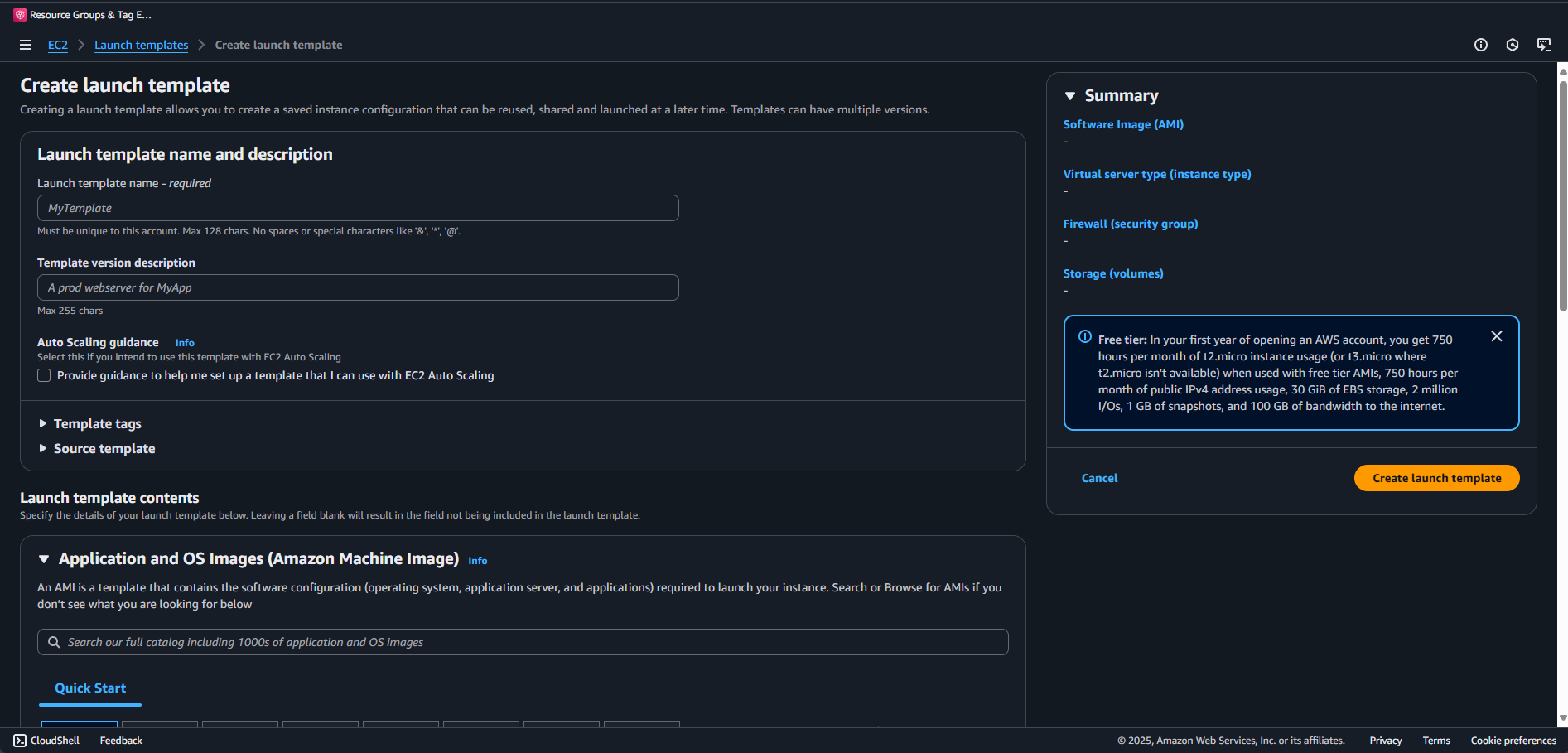The width and height of the screenshot is (1568, 753).
Task: Click the terminal icon beside the hexagon icon
Action: 1544,45
